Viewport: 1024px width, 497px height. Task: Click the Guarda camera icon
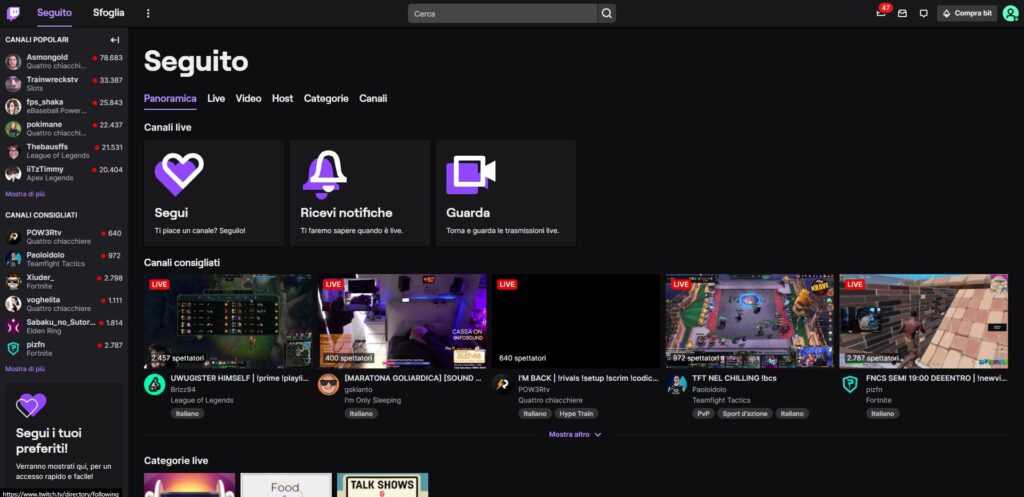pos(471,174)
